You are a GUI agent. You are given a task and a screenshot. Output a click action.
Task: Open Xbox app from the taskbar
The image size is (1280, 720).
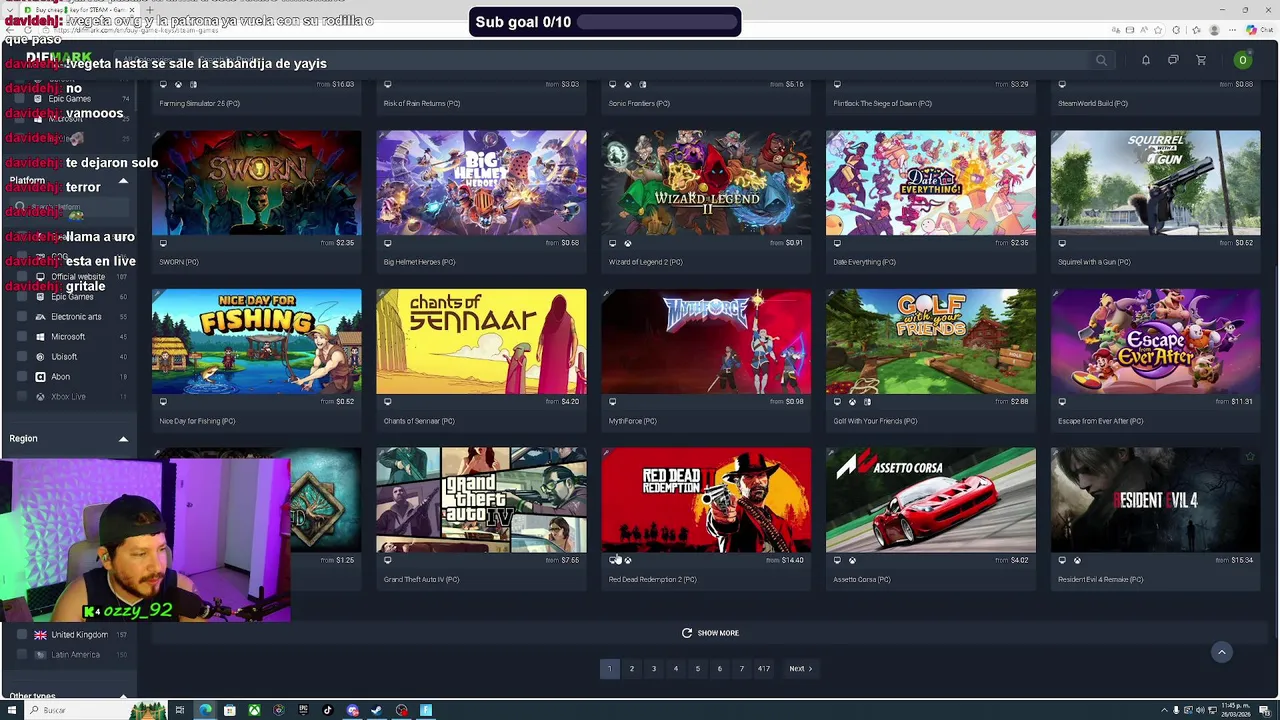[254, 711]
